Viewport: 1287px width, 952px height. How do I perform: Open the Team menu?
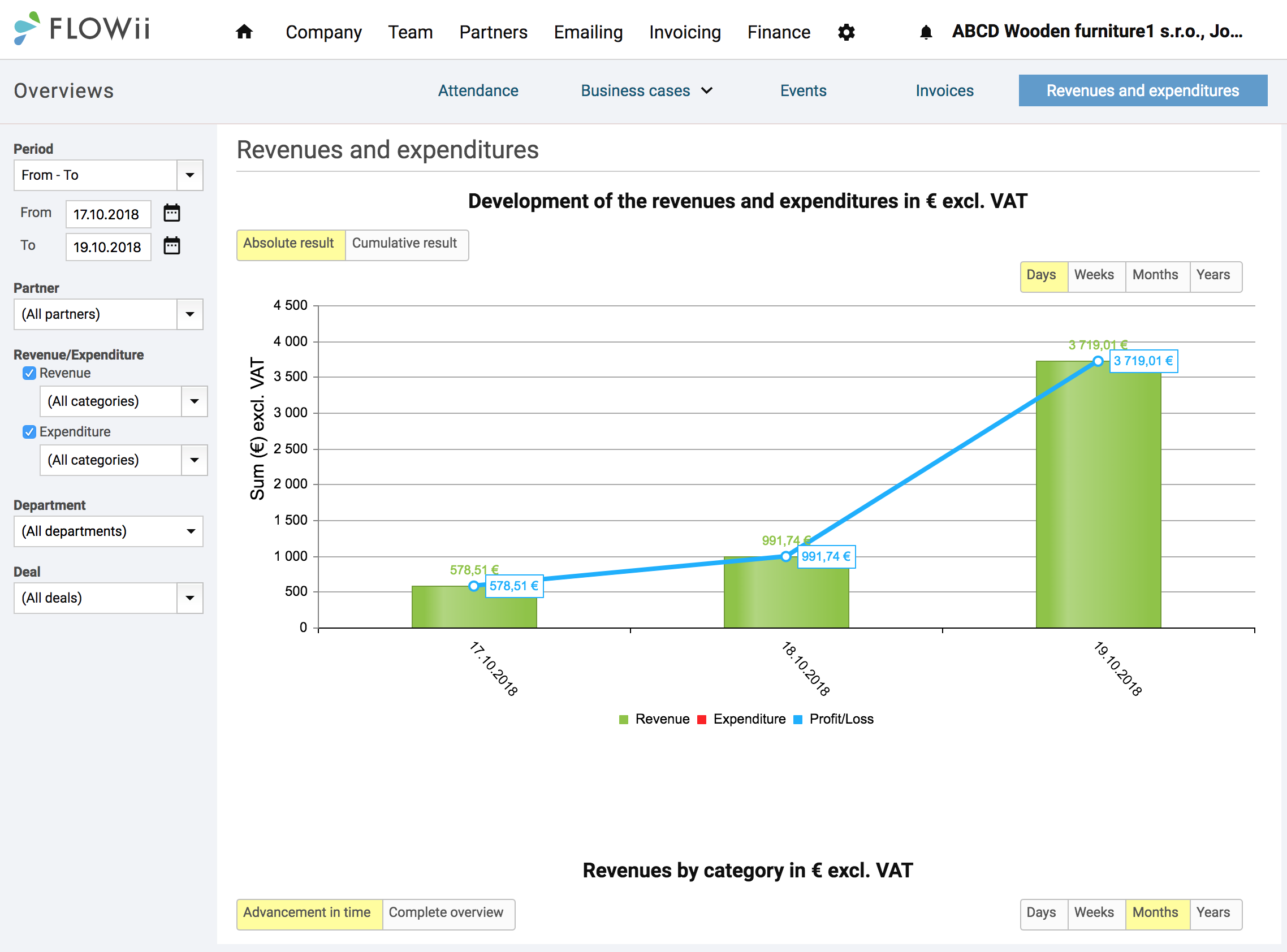(x=411, y=32)
